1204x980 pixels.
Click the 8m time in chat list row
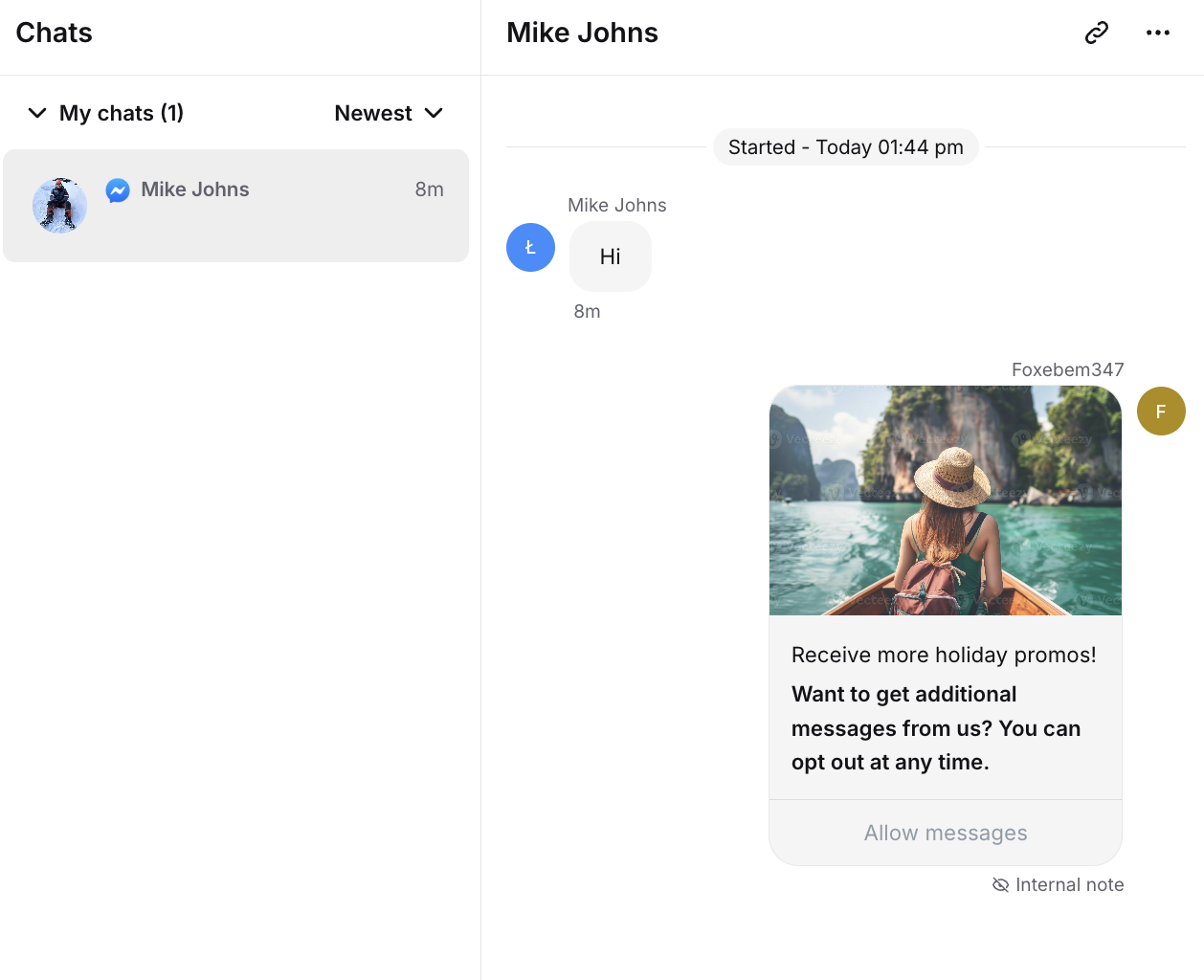pos(429,189)
